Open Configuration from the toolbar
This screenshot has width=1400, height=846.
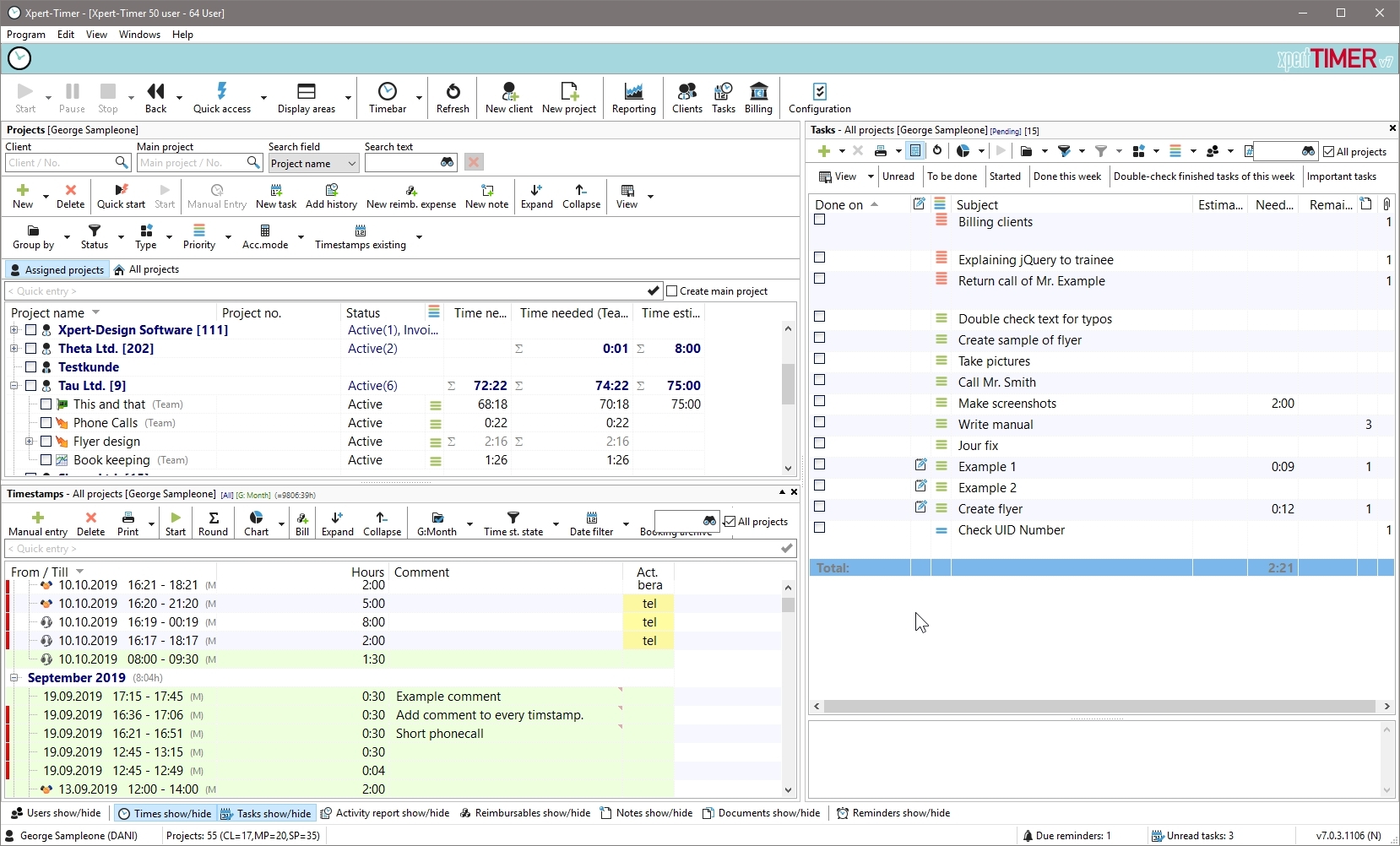[x=819, y=98]
